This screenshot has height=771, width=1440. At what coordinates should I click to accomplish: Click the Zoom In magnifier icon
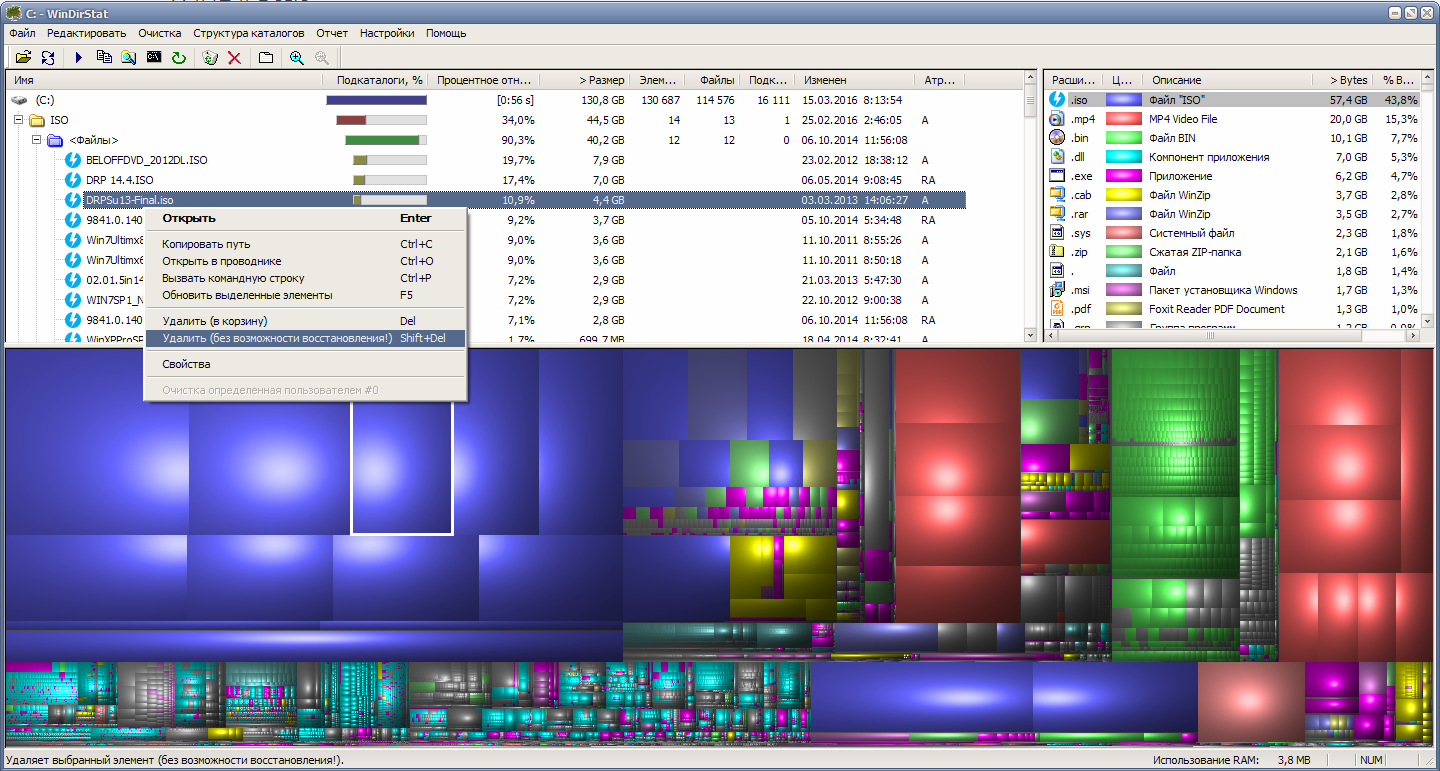tap(297, 58)
